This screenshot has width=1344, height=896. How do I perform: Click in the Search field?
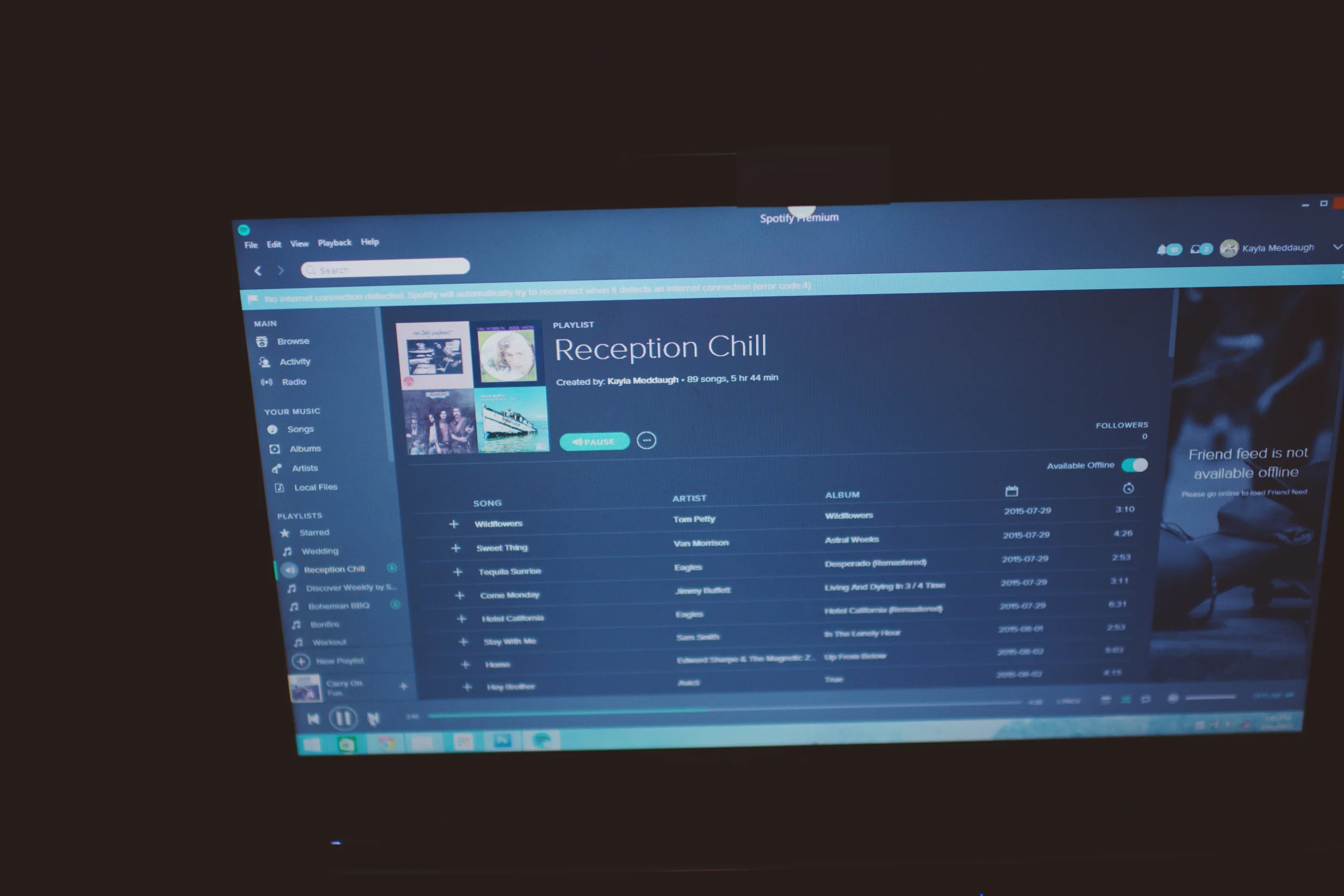click(x=385, y=268)
